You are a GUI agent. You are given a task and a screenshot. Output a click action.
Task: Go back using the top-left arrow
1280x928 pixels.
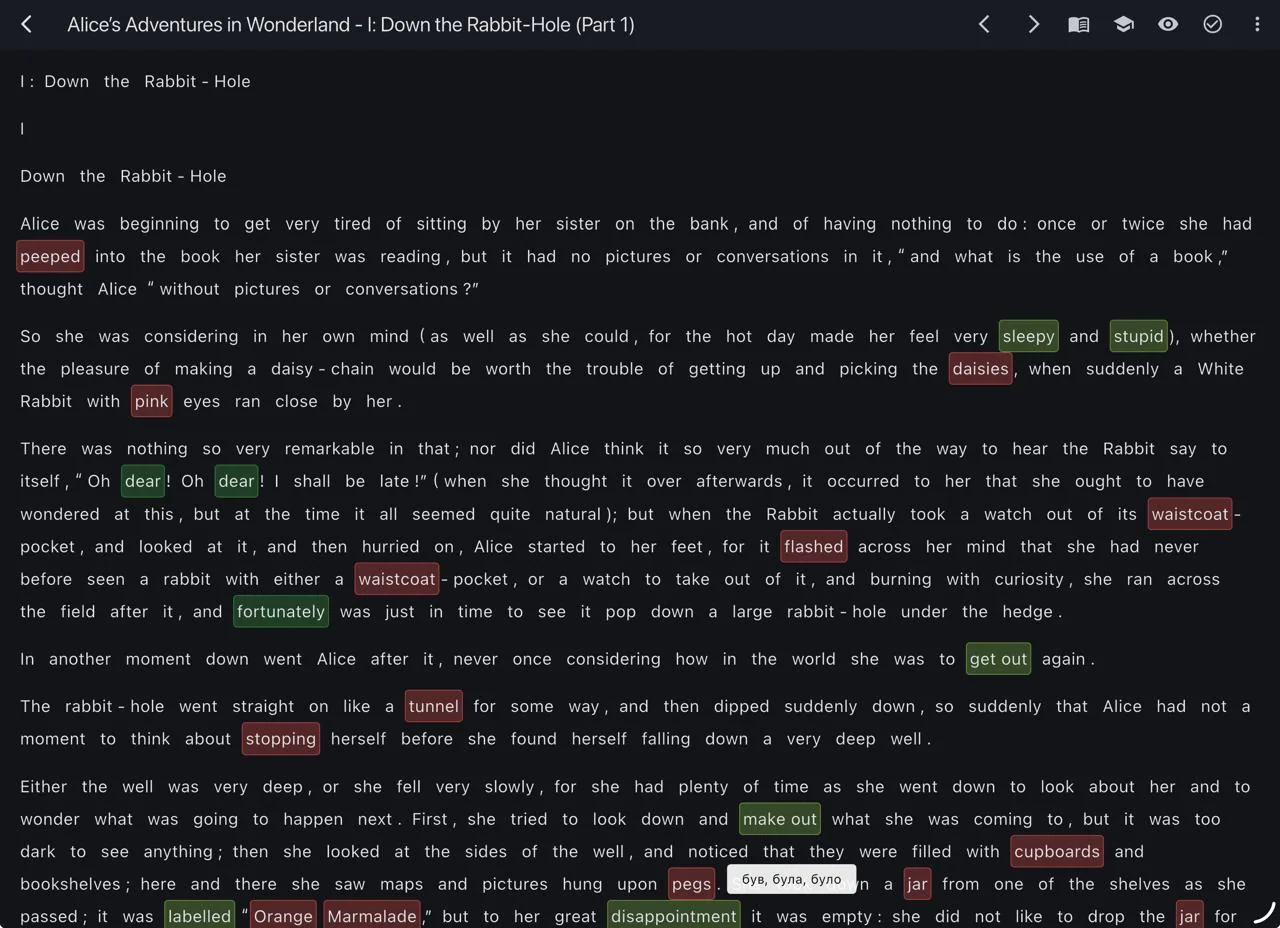27,24
